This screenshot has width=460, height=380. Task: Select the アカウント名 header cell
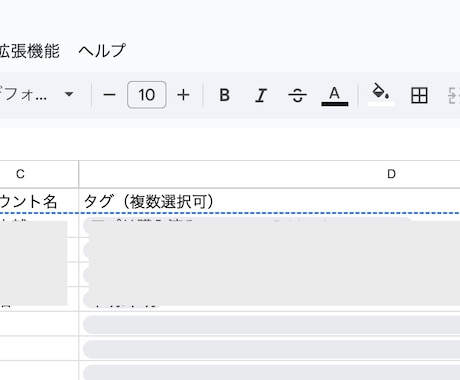pyautogui.click(x=39, y=201)
